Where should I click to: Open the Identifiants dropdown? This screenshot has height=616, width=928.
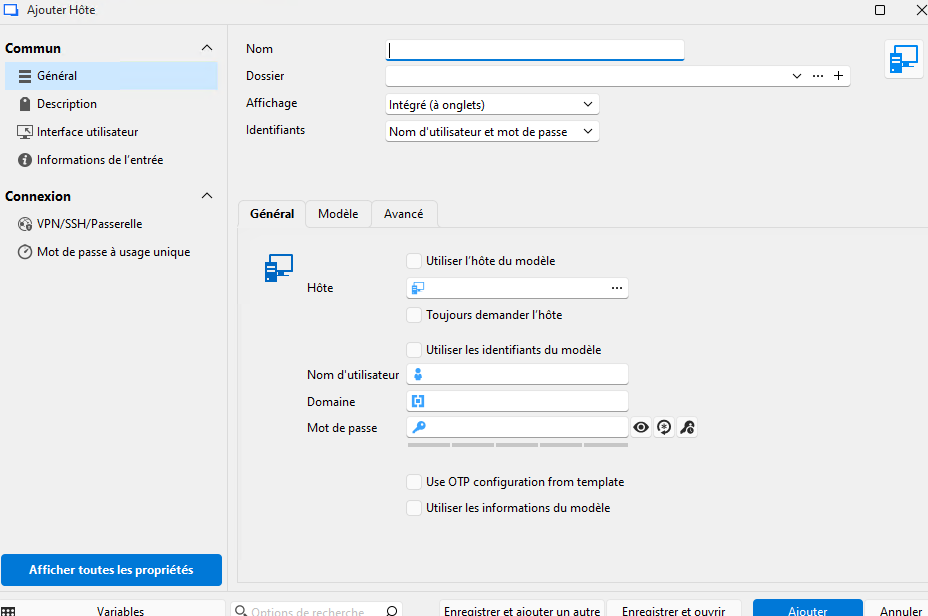point(492,132)
